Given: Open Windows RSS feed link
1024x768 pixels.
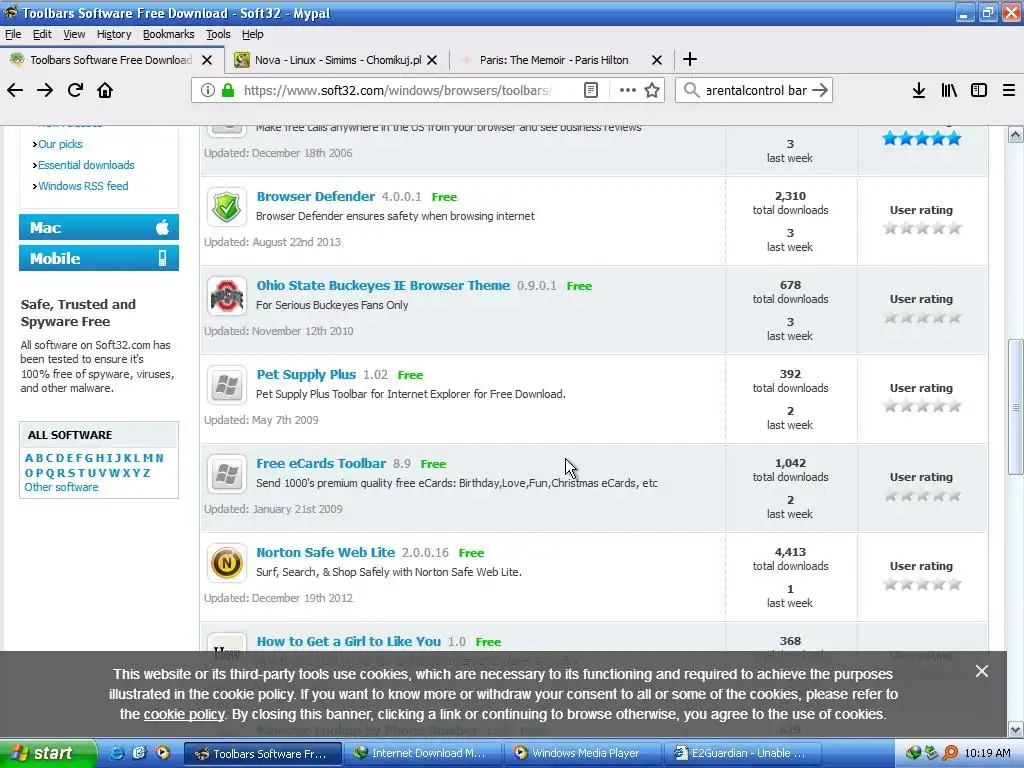Looking at the screenshot, I should [x=83, y=186].
